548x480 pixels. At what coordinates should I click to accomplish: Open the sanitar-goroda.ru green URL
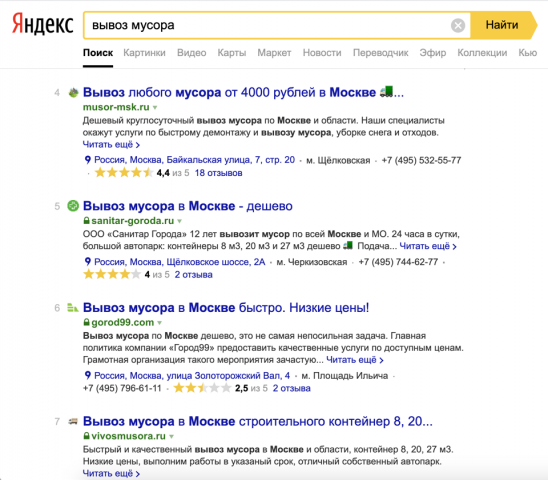coord(132,221)
